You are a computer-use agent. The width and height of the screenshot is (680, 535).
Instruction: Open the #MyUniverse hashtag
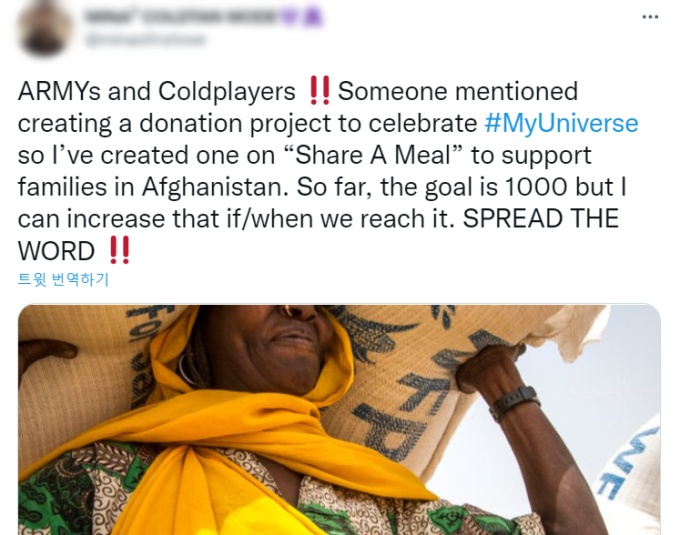click(x=561, y=123)
